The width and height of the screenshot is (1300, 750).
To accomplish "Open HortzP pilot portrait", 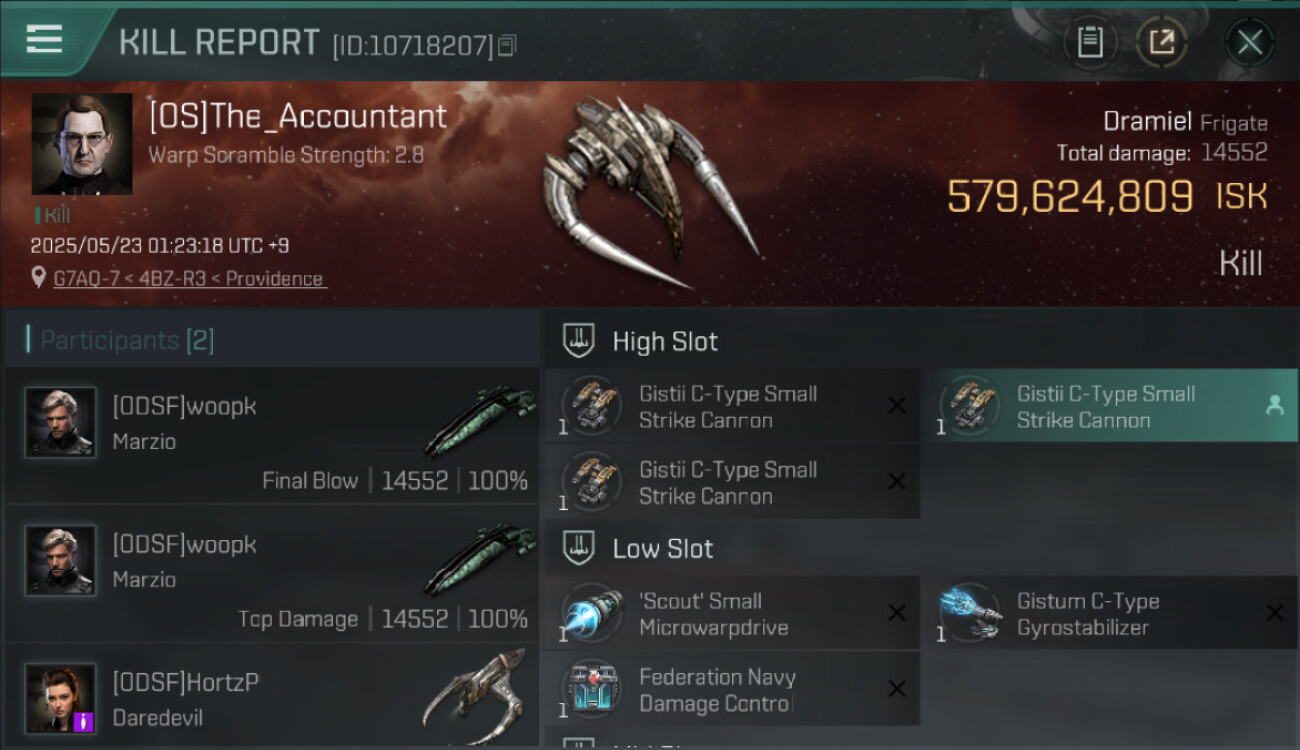I will (x=61, y=698).
